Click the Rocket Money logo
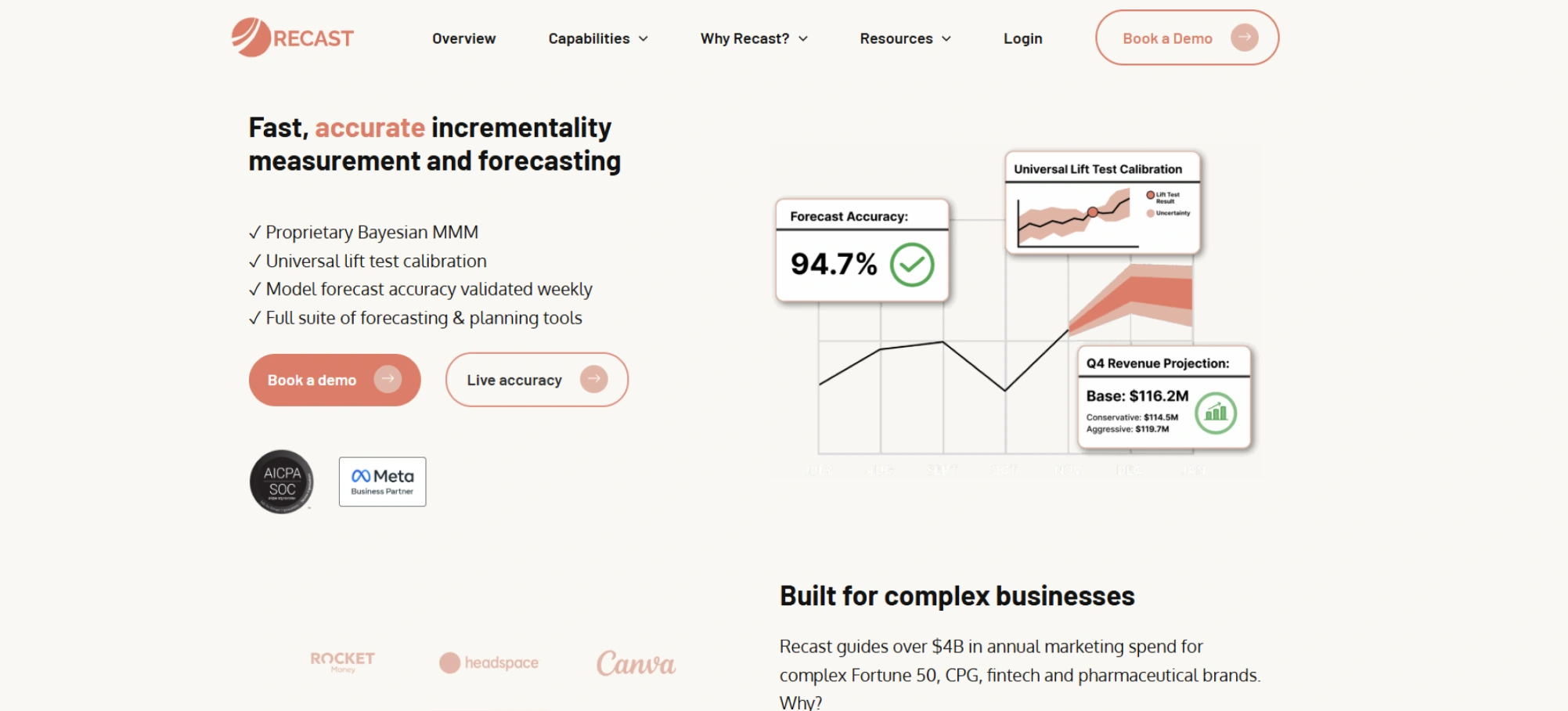1568x711 pixels. coord(342,662)
